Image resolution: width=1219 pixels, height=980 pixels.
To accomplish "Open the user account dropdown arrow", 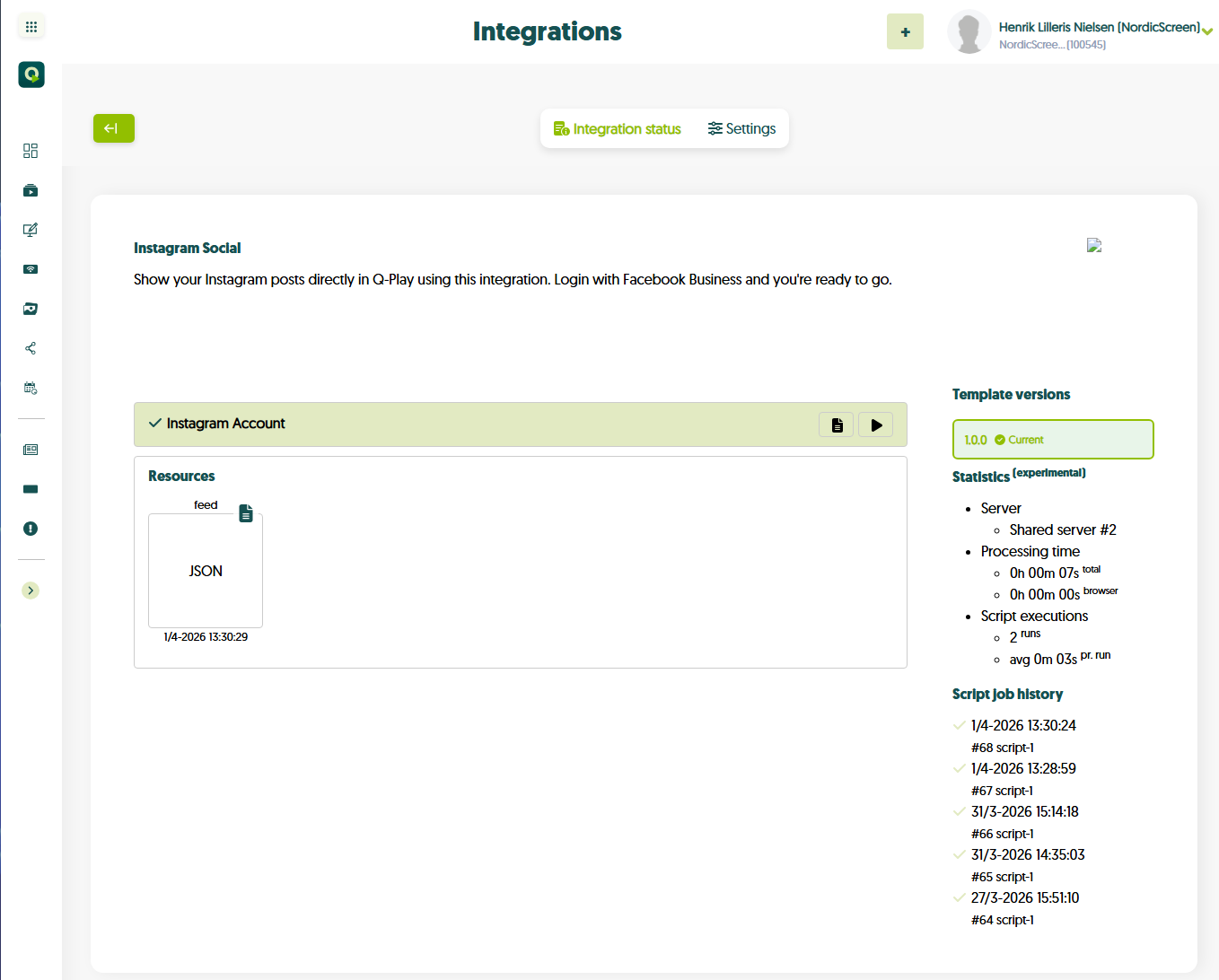I will 1207,31.
